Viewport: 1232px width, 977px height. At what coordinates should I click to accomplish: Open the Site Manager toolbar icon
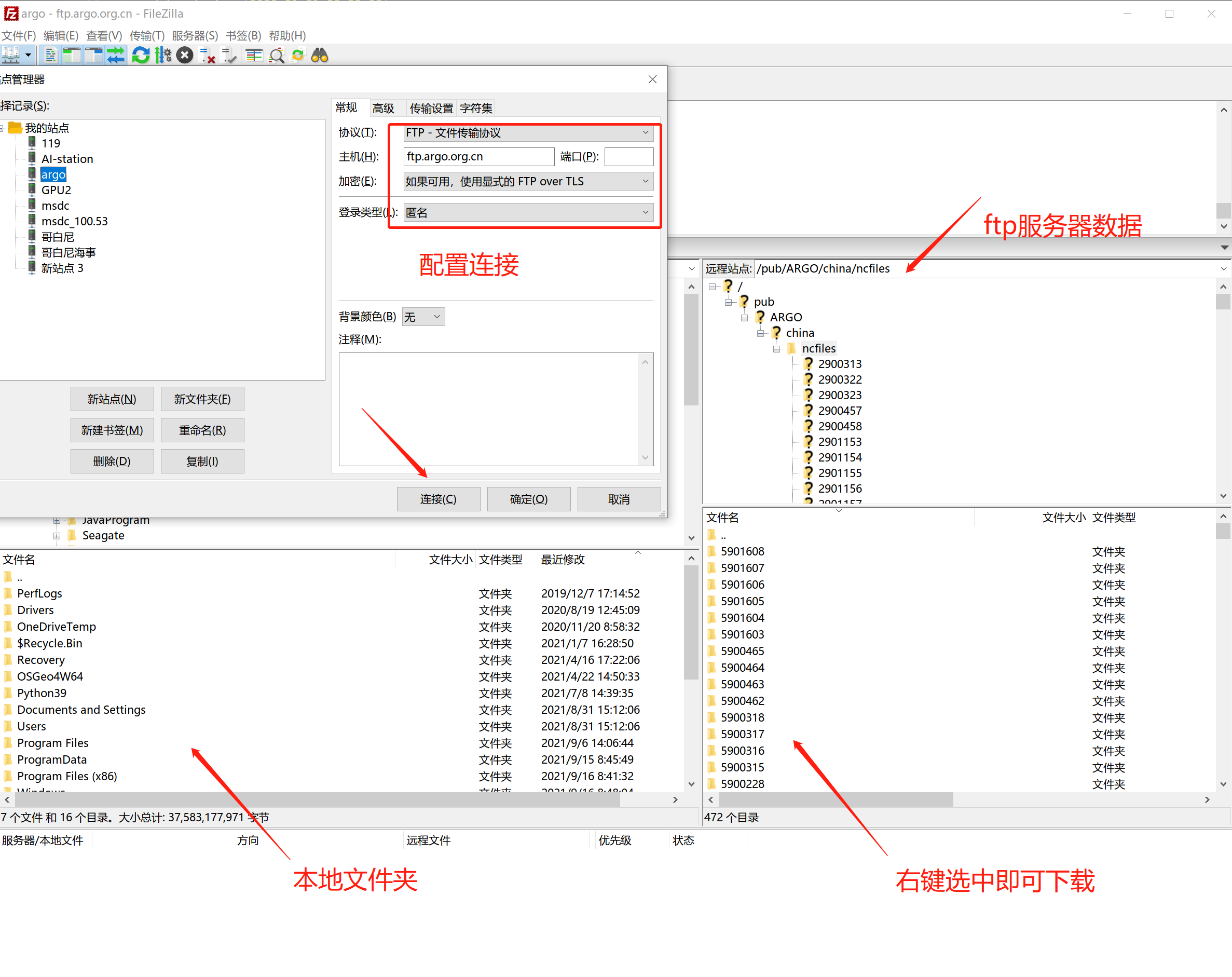[11, 56]
